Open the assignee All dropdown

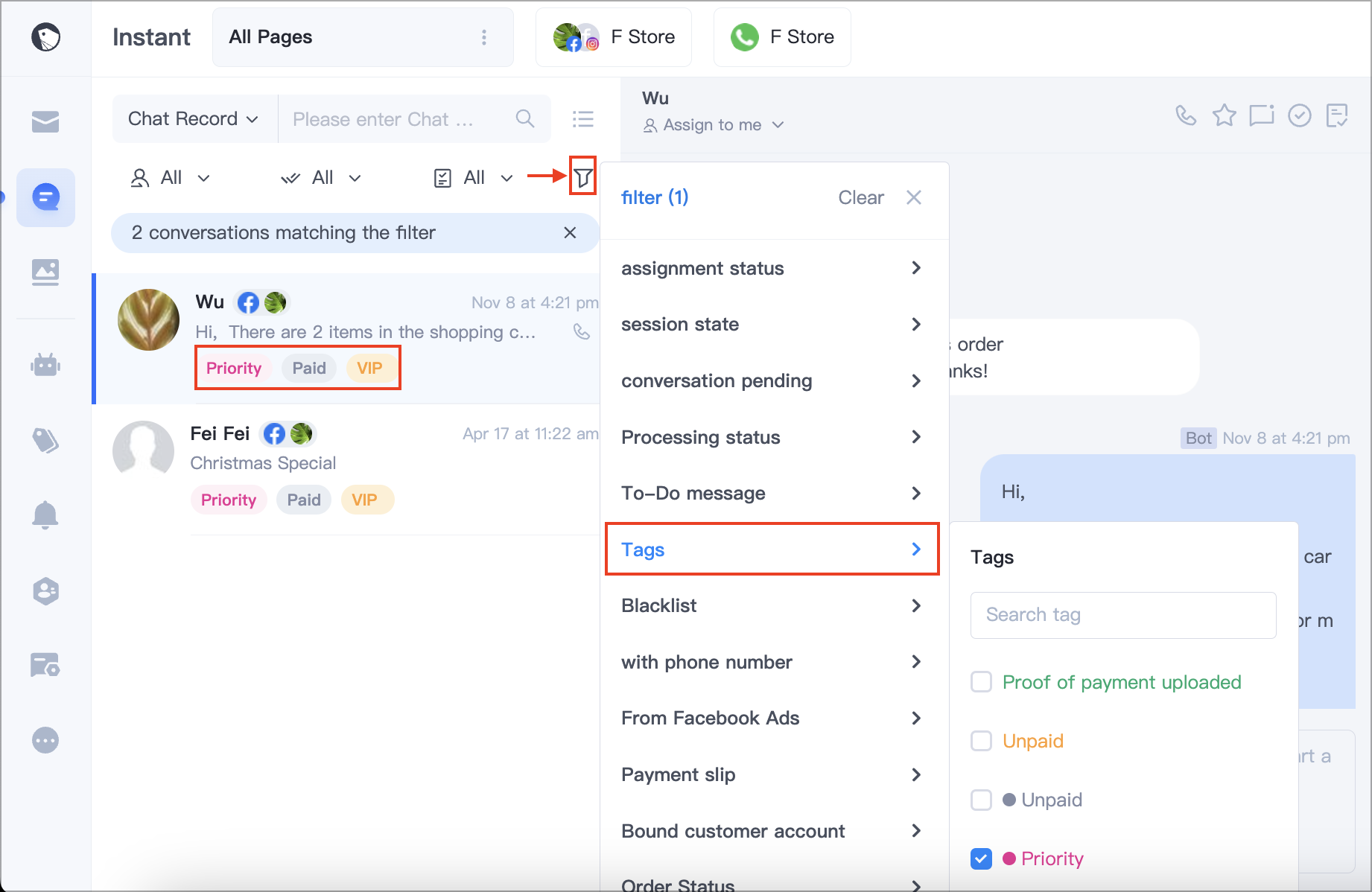tap(171, 177)
